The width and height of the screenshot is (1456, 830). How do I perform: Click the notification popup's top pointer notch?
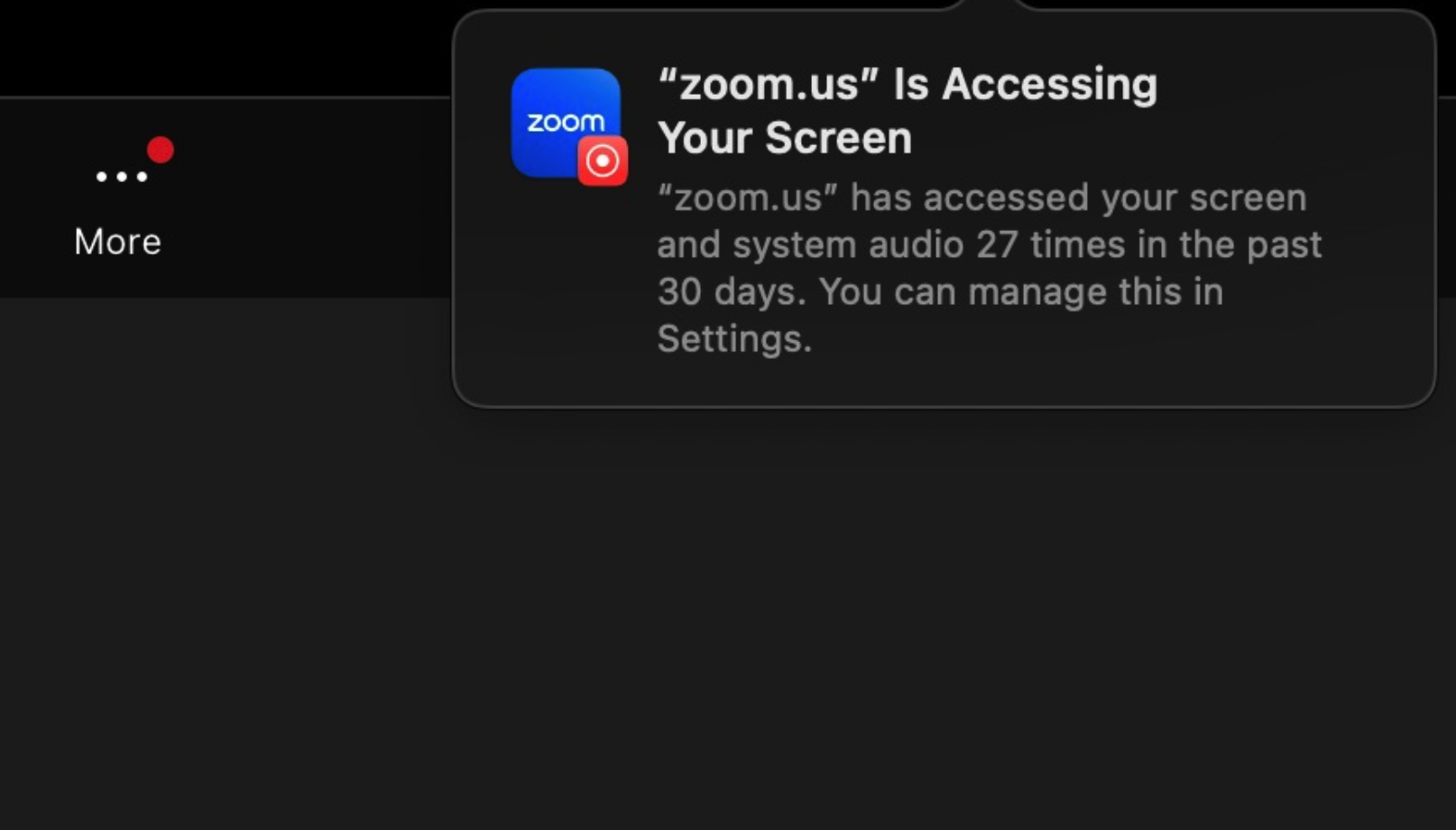pos(991,5)
